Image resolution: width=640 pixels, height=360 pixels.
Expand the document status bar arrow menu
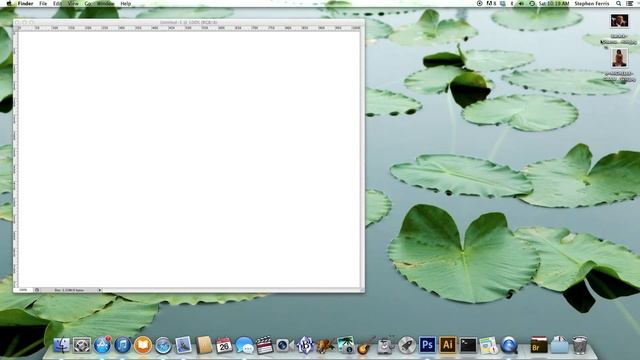[x=100, y=290]
